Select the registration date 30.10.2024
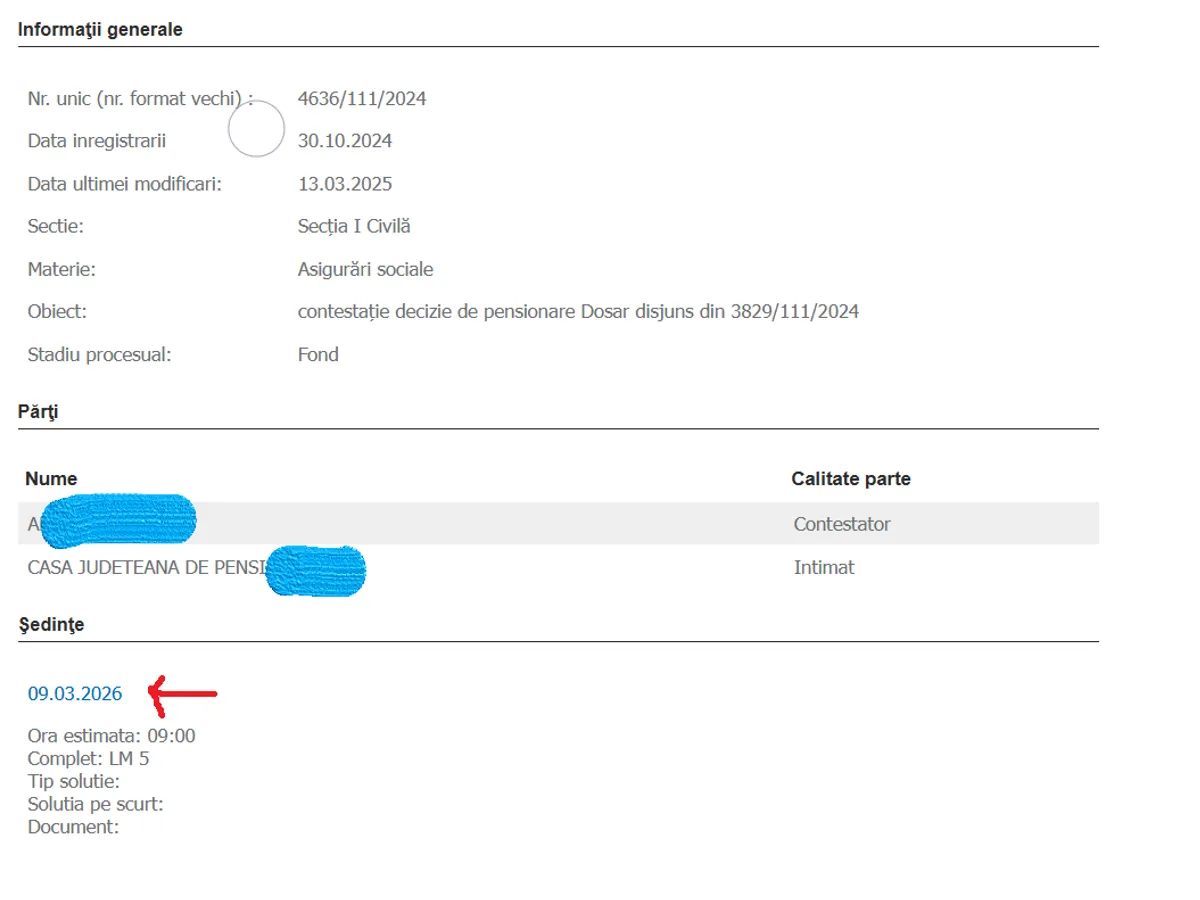The image size is (1200, 900). (x=345, y=141)
